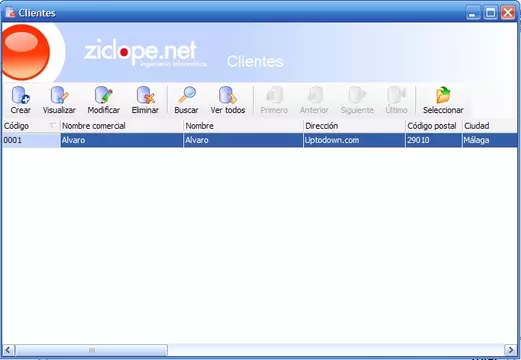The width and height of the screenshot is (521, 360).
Task: Minimize the Clientes window
Action: point(473,13)
